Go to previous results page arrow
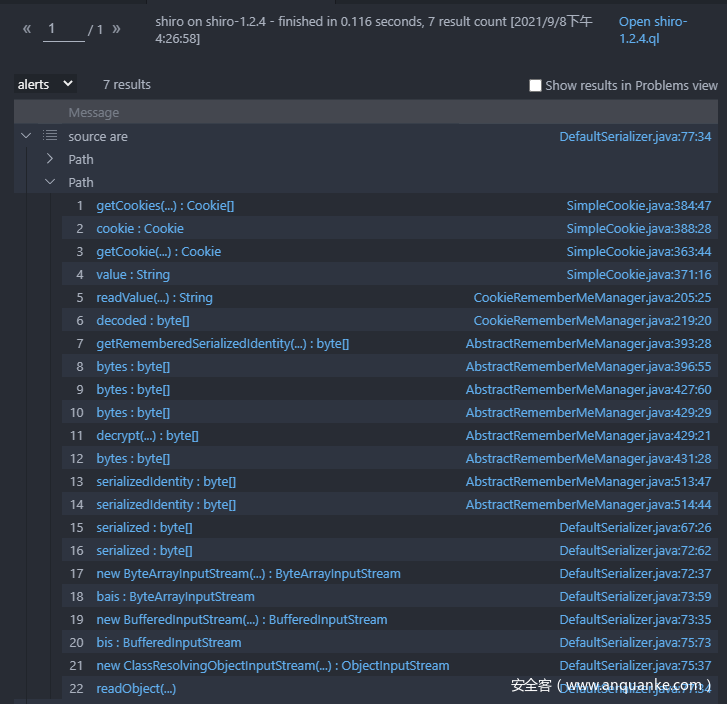Screen dimensions: 727x704 click(x=27, y=29)
